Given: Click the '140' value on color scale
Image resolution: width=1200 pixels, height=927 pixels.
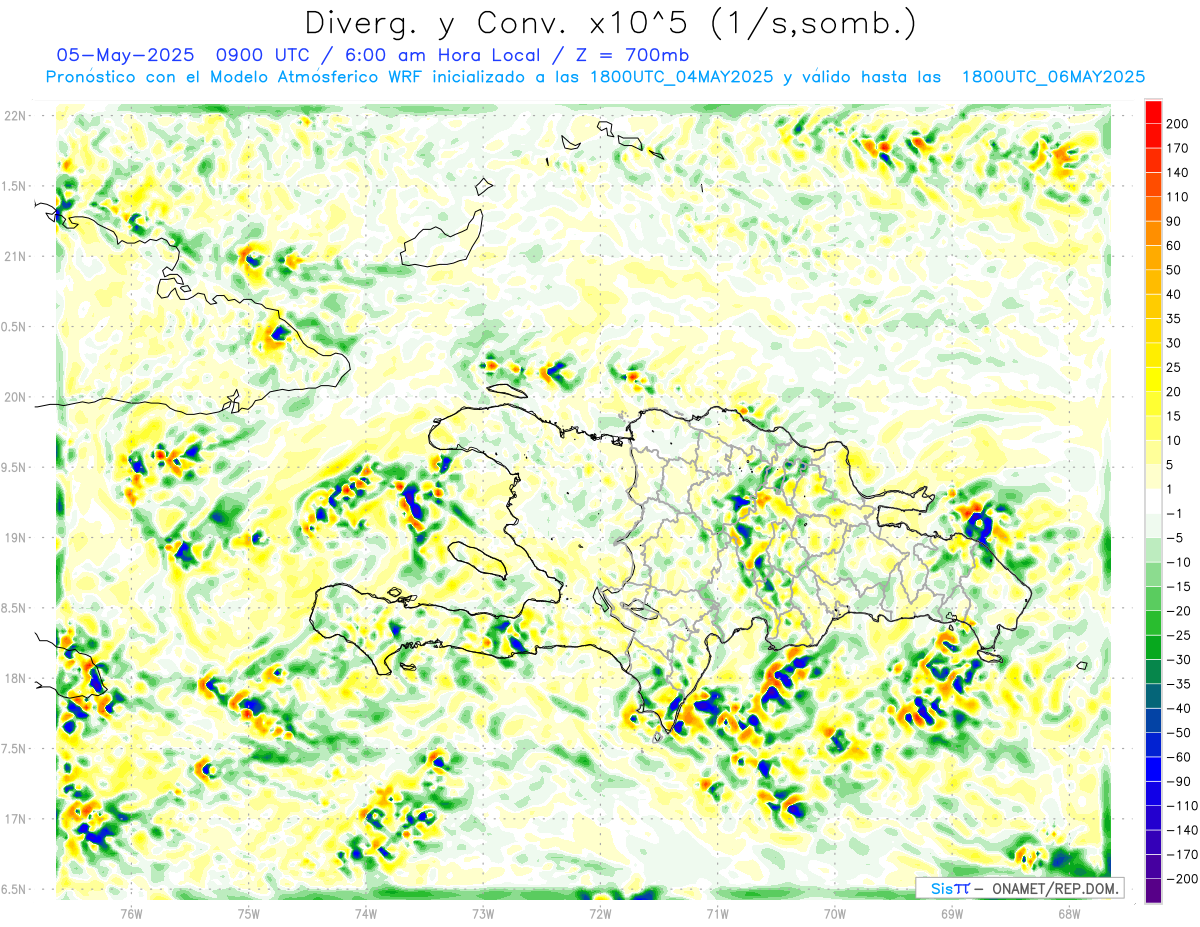Looking at the screenshot, I should (x=1177, y=172).
